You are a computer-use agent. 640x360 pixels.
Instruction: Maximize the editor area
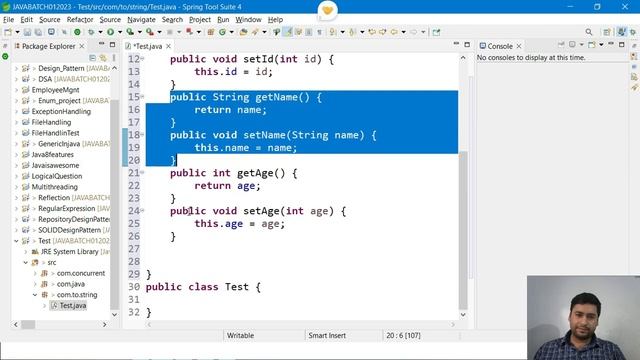point(467,44)
